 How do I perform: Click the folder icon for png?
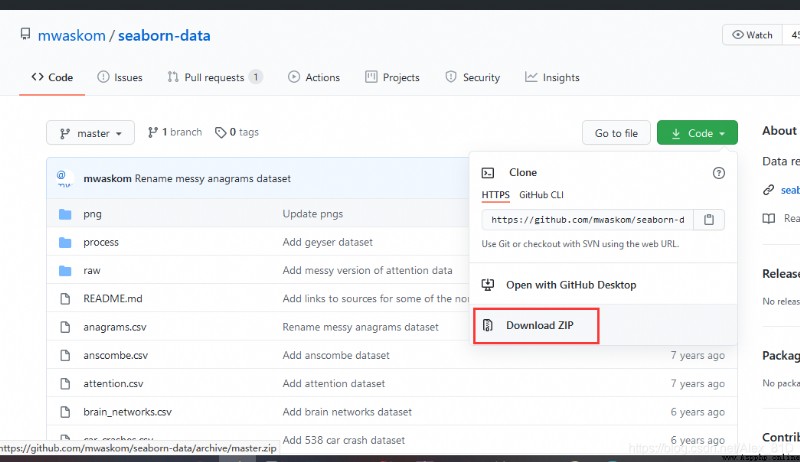coord(65,214)
